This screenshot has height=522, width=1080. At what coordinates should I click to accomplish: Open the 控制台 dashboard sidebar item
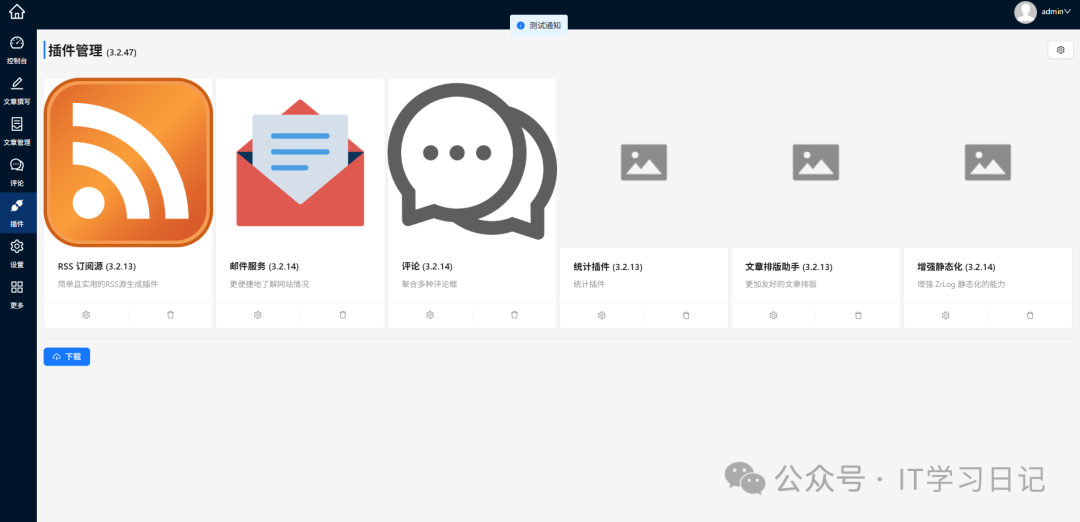point(17,50)
